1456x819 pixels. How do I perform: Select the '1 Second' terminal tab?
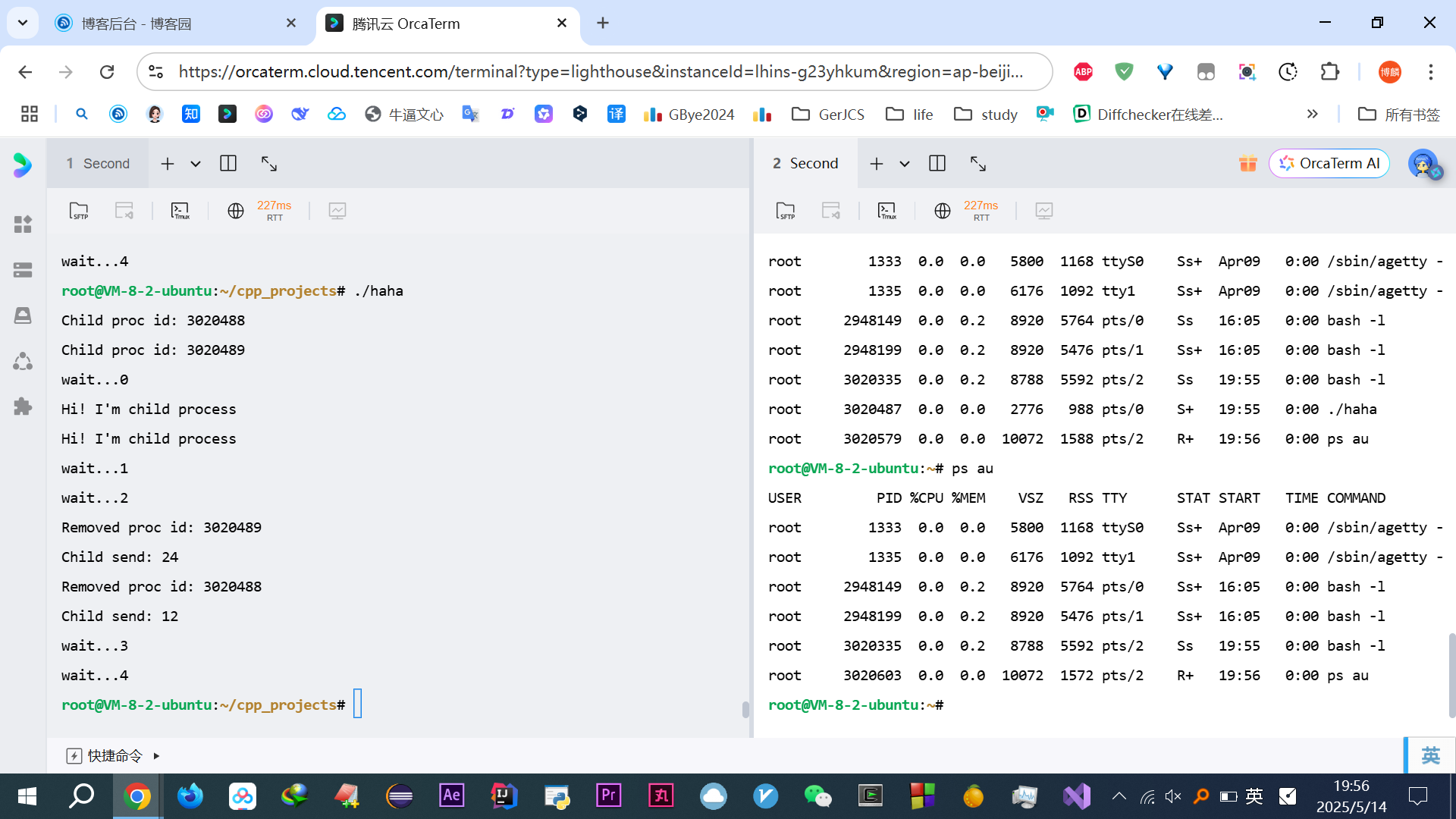pyautogui.click(x=98, y=164)
